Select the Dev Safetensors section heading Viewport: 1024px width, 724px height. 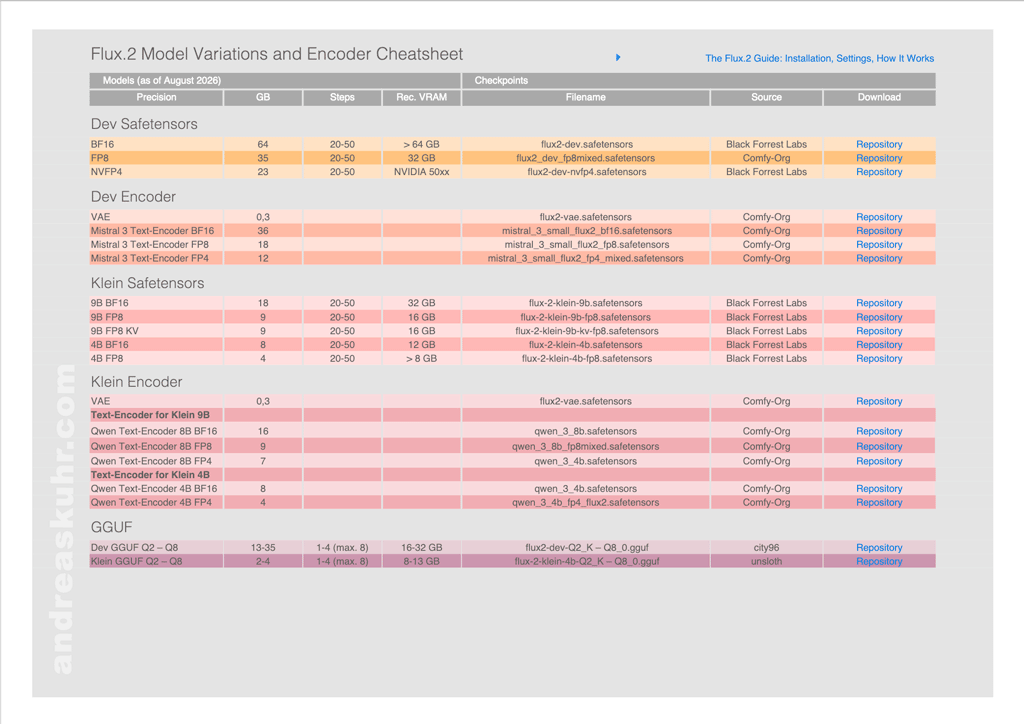[144, 124]
